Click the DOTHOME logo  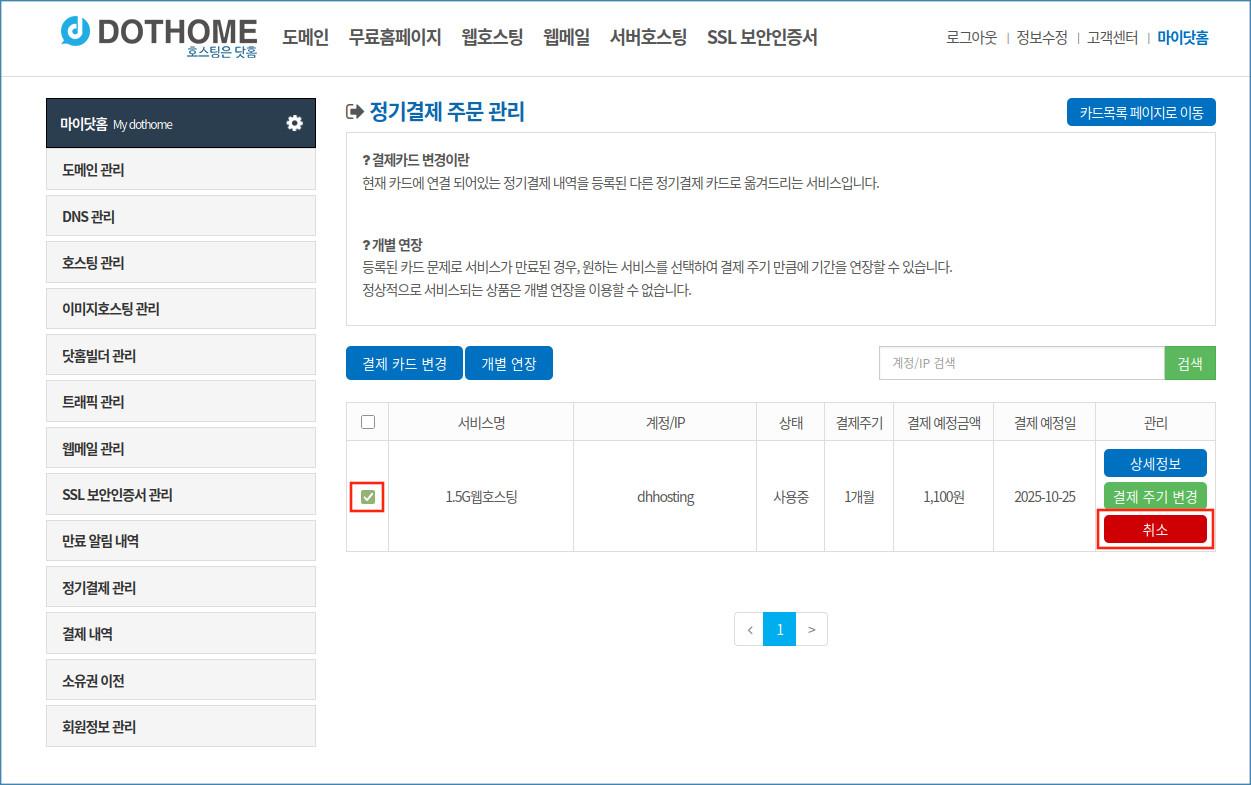[158, 36]
